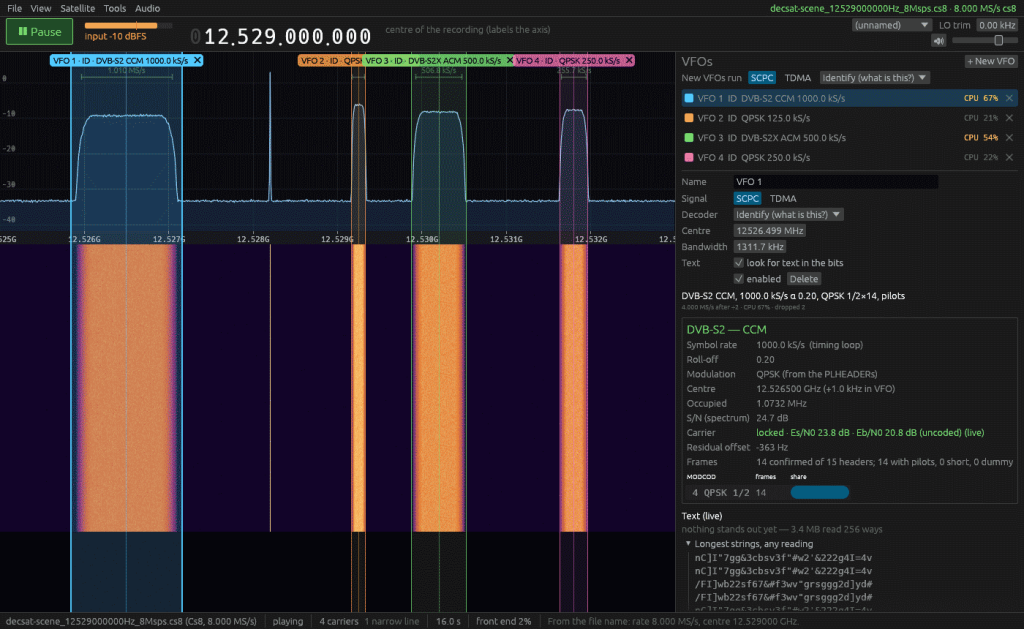
Task: Open the Decoder Identify dropdown
Action: click(x=788, y=214)
